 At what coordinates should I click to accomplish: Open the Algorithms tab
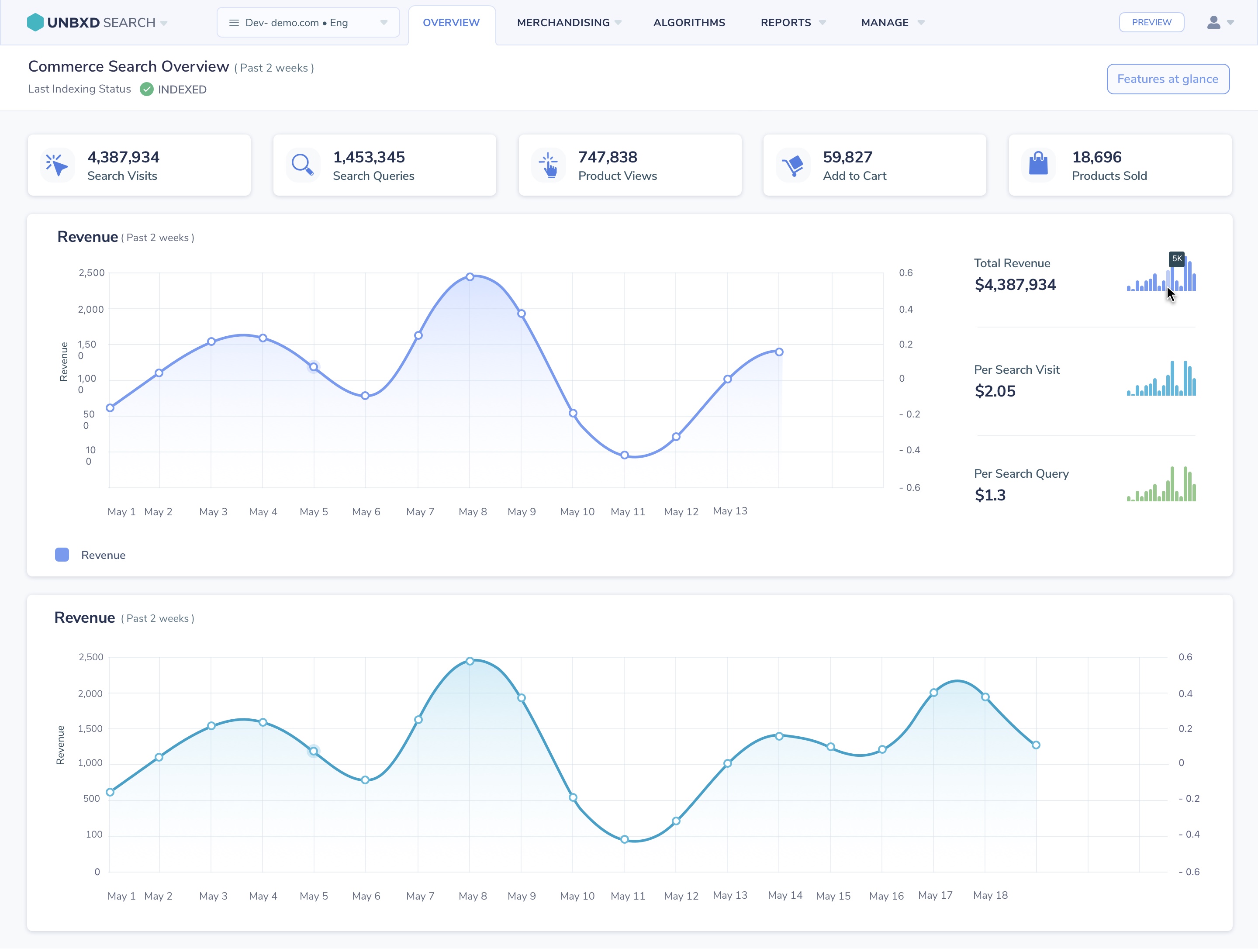pyautogui.click(x=689, y=23)
